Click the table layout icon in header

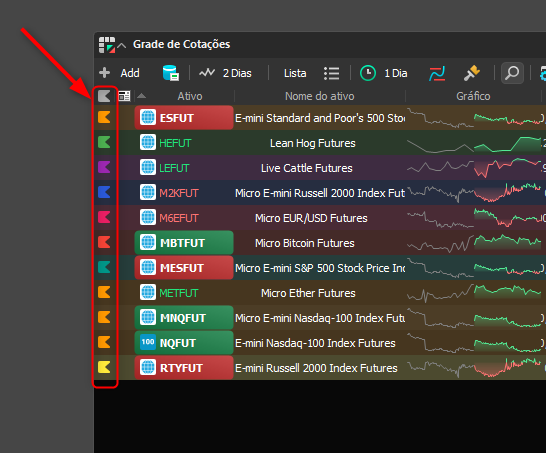point(124,96)
